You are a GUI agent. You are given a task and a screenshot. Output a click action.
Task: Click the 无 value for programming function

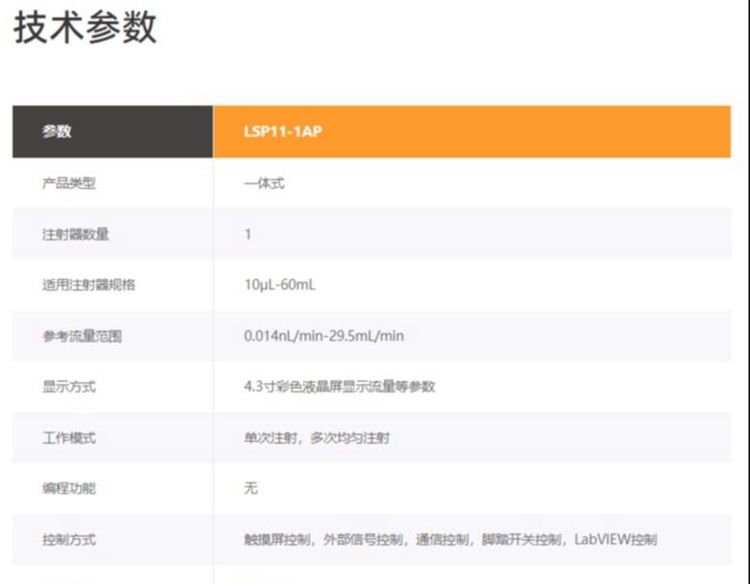(251, 488)
